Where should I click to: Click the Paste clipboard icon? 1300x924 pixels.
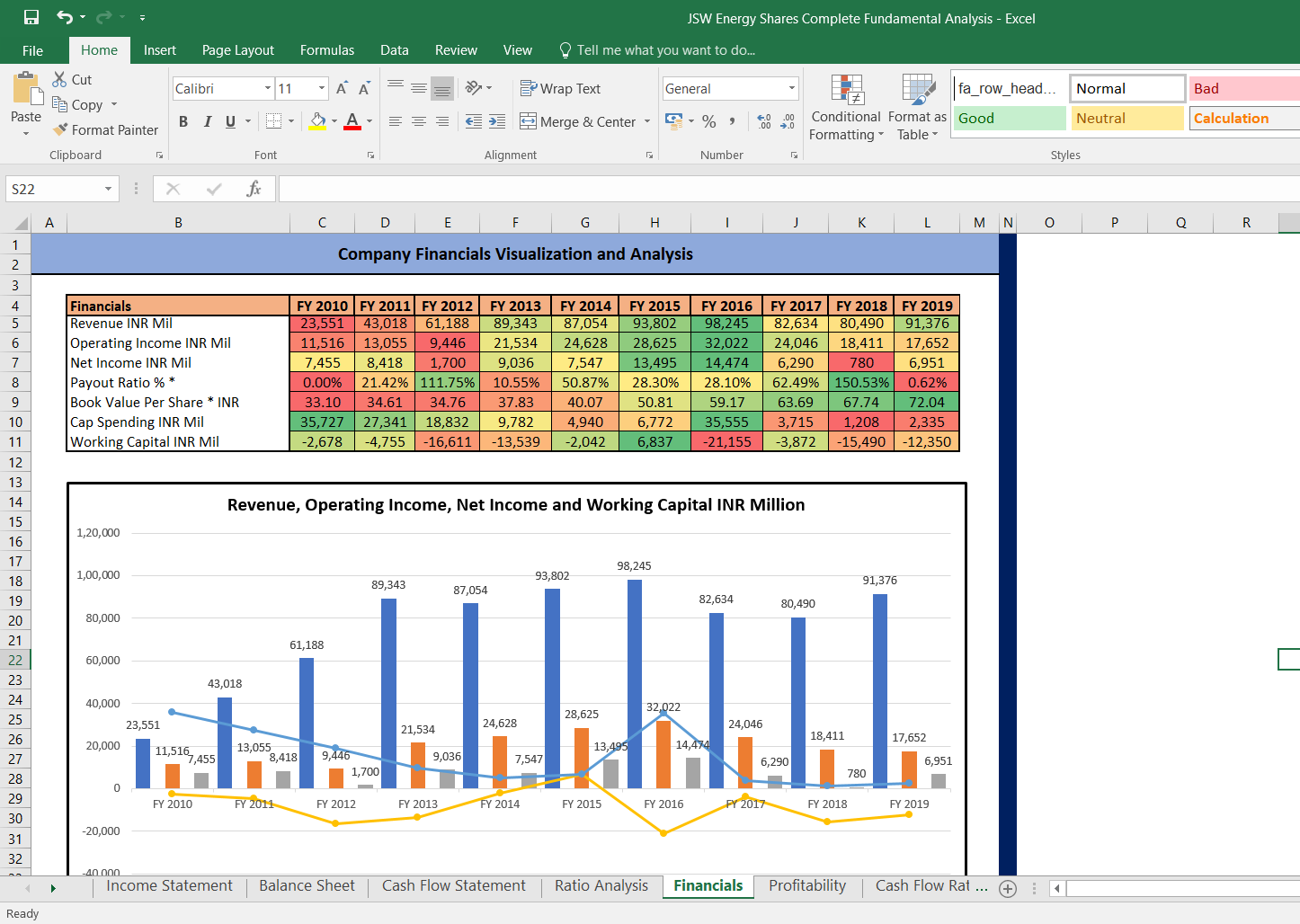(x=26, y=90)
